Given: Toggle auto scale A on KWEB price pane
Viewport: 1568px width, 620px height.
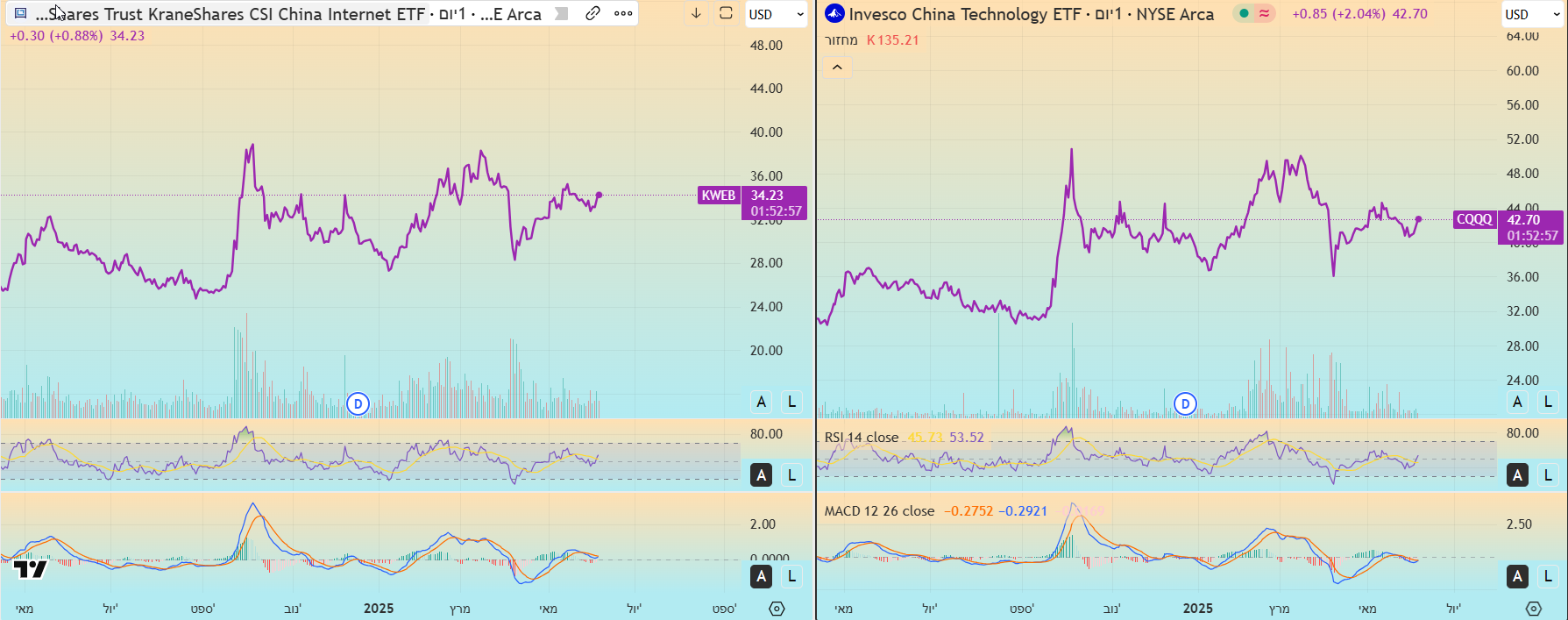Looking at the screenshot, I should coord(761,402).
